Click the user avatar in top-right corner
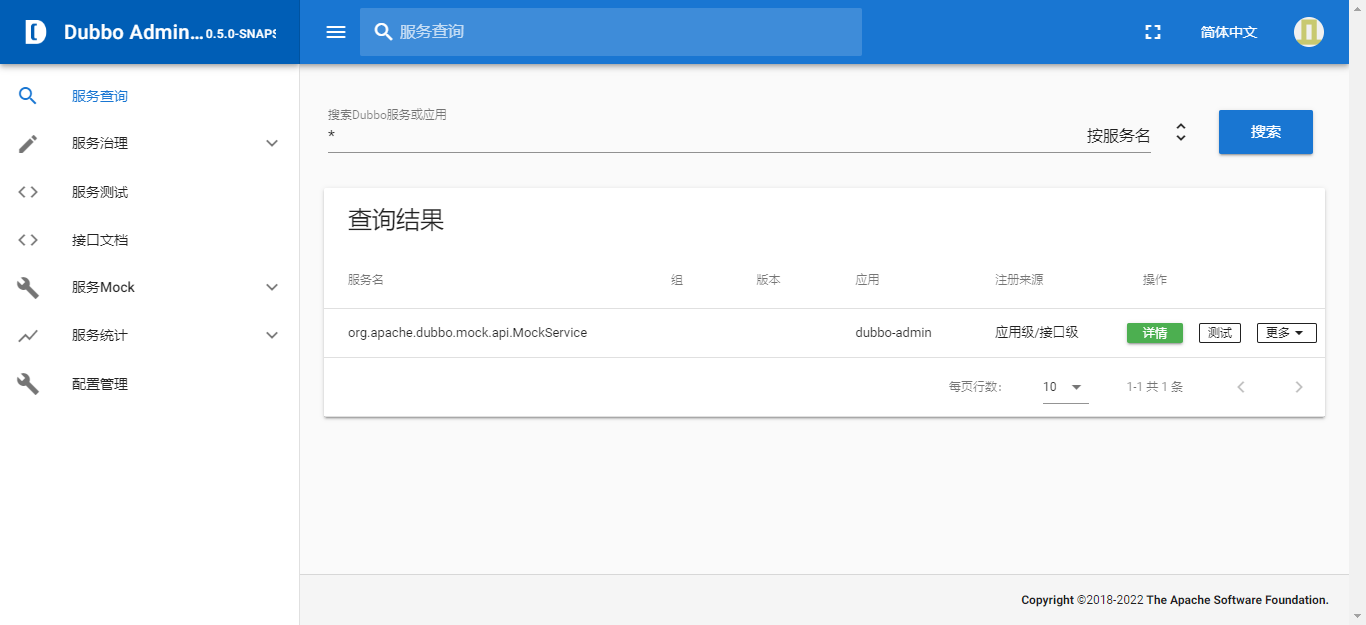Viewport: 1366px width, 625px height. point(1308,31)
